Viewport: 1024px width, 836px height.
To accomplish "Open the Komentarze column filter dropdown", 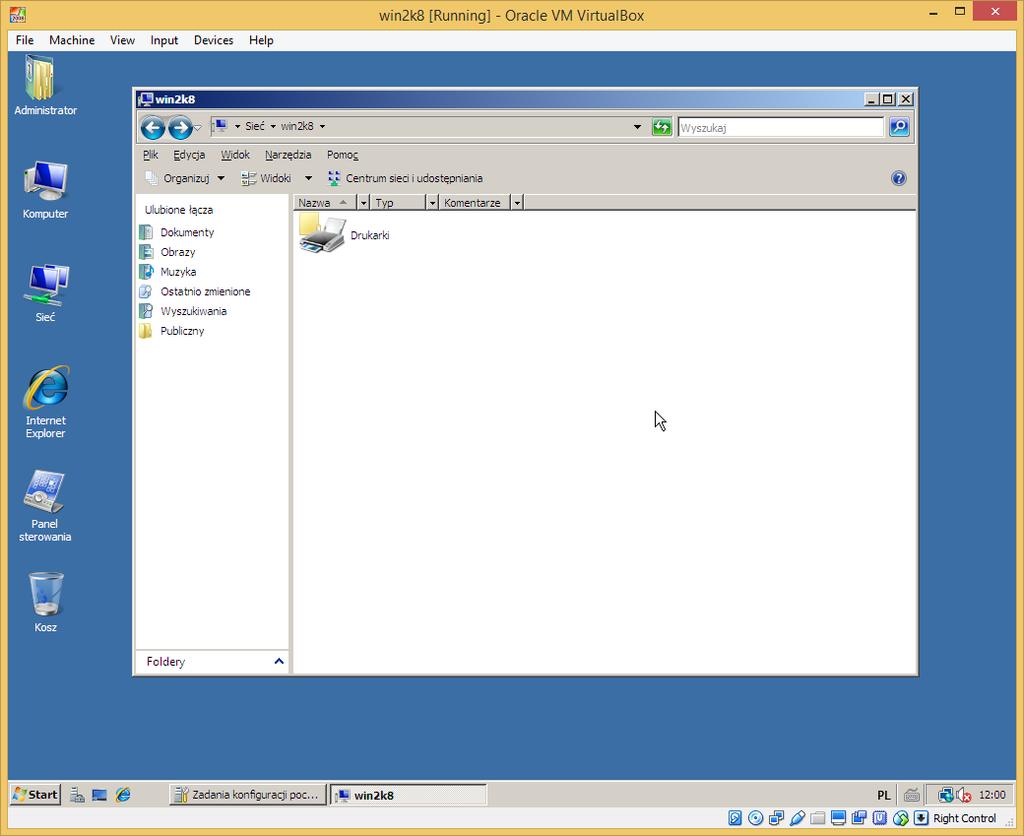I will (517, 203).
